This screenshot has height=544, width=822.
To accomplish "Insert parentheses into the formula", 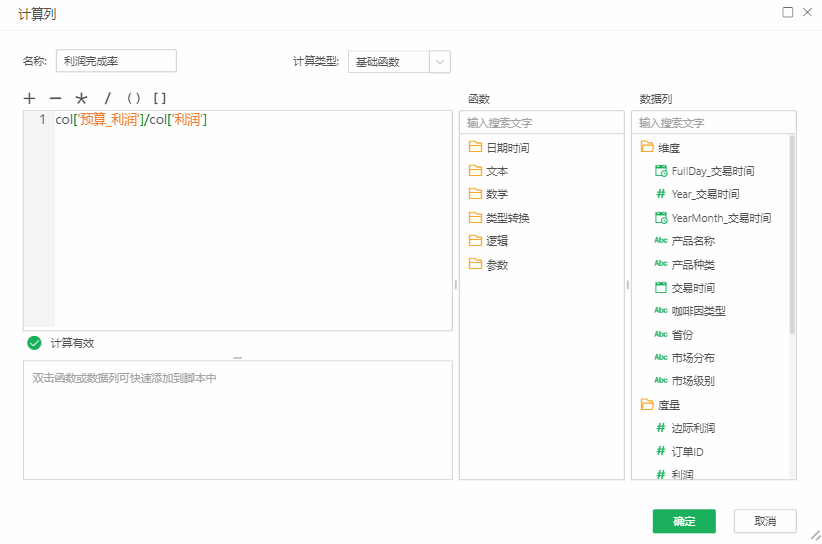I will click(133, 98).
